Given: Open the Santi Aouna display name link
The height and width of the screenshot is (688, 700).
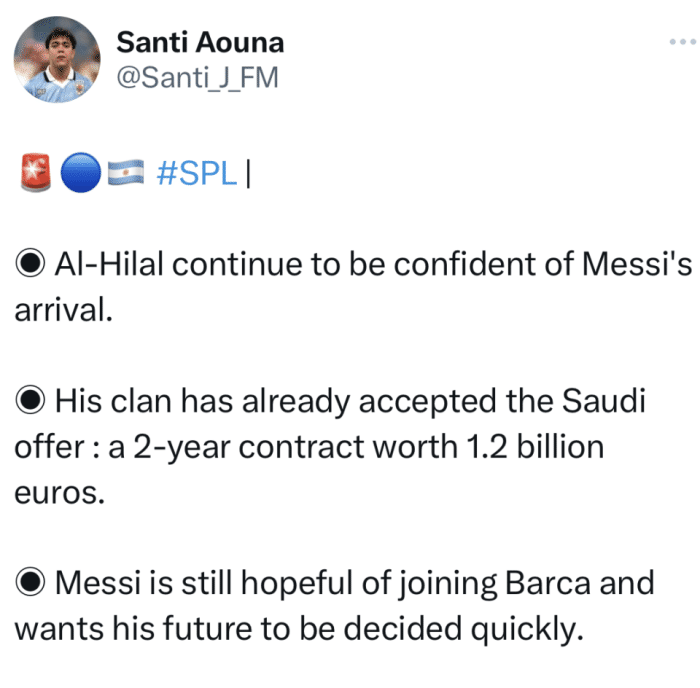Looking at the screenshot, I should tap(200, 42).
